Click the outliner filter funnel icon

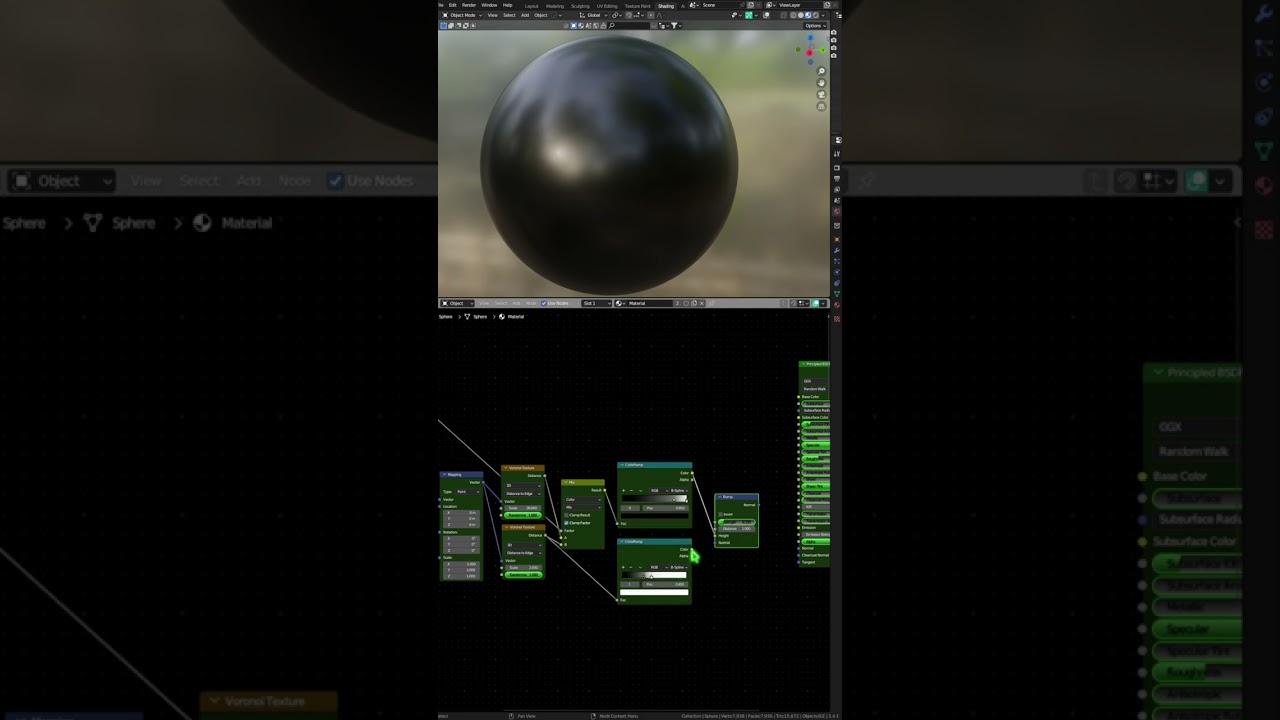tap(674, 26)
